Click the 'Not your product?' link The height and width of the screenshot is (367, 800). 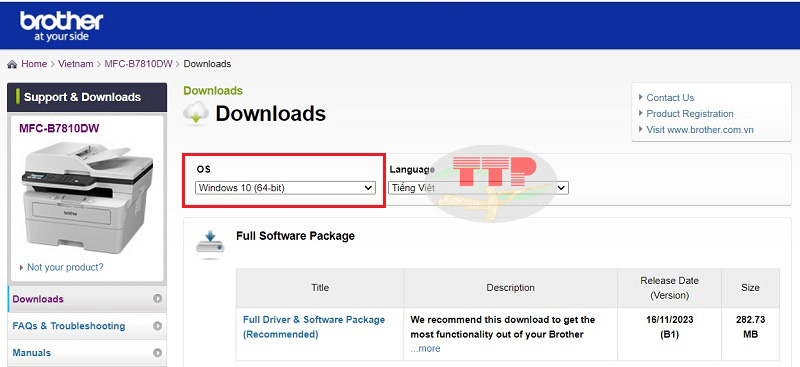[x=65, y=267]
